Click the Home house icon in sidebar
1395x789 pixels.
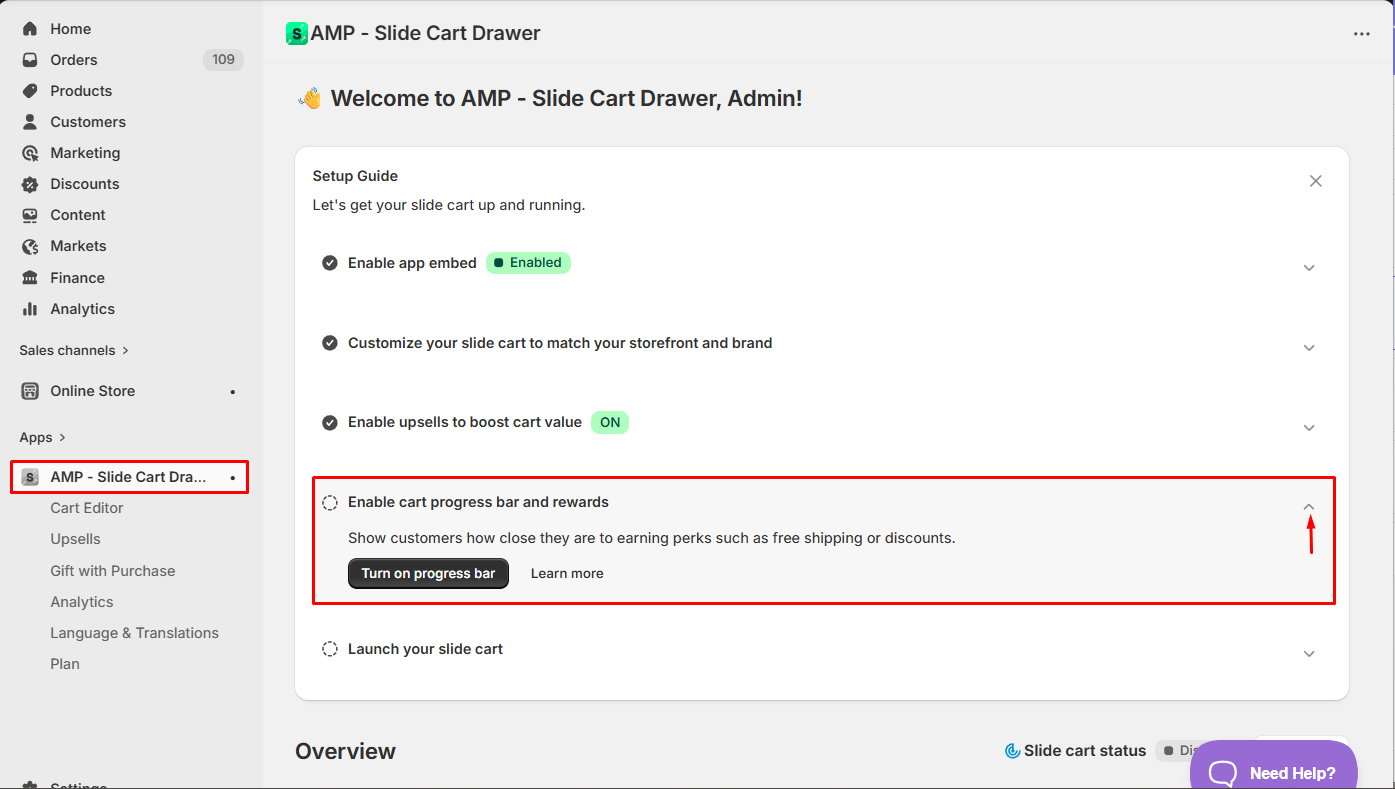pos(30,29)
